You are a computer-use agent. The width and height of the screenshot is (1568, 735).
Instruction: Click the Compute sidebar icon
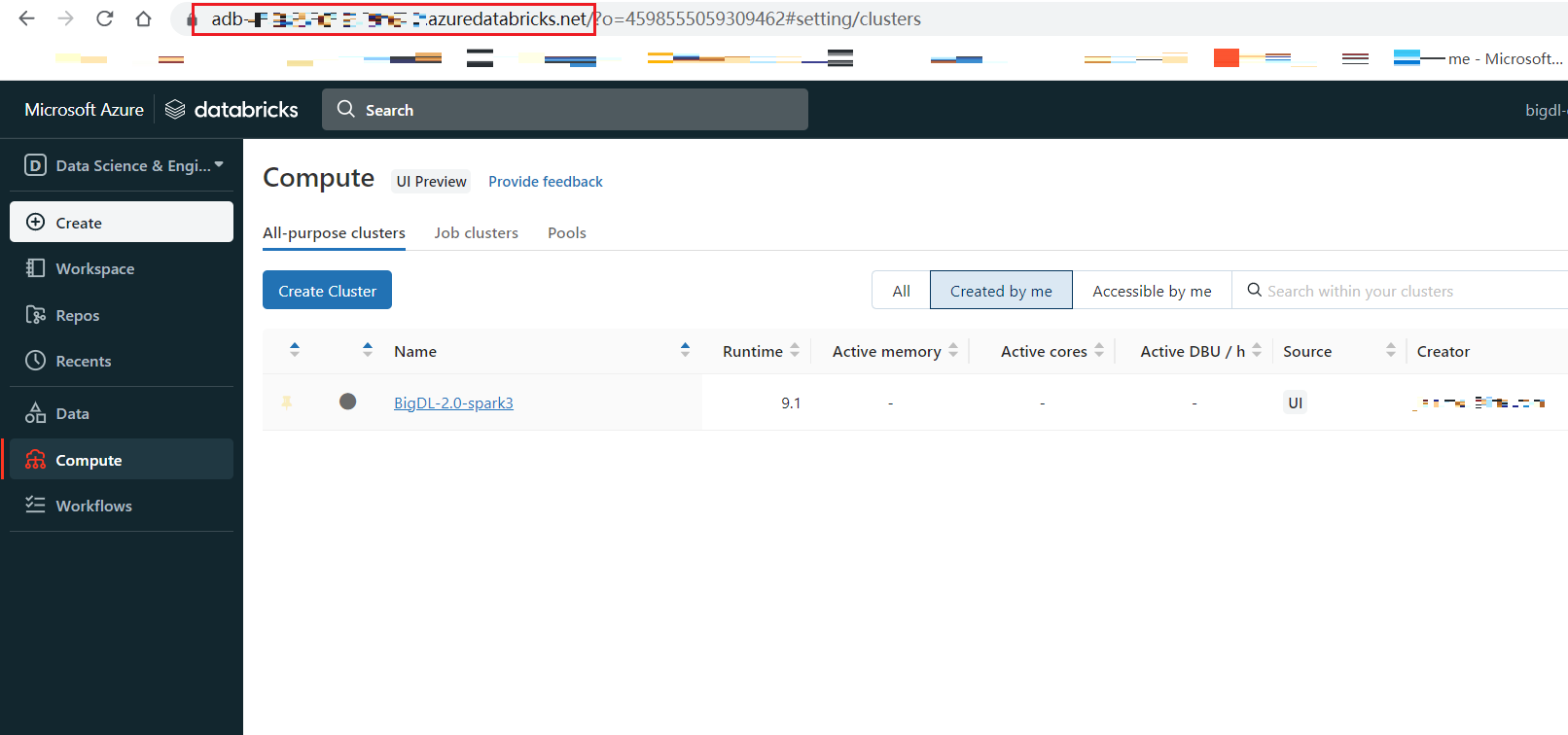36,460
